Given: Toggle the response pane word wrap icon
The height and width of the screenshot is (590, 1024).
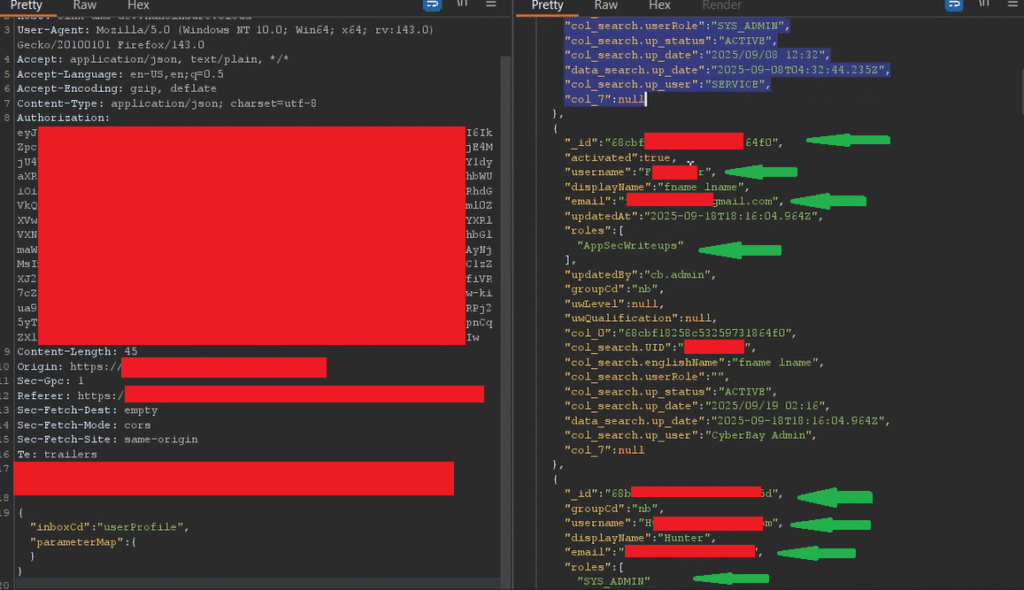Looking at the screenshot, I should (x=952, y=5).
